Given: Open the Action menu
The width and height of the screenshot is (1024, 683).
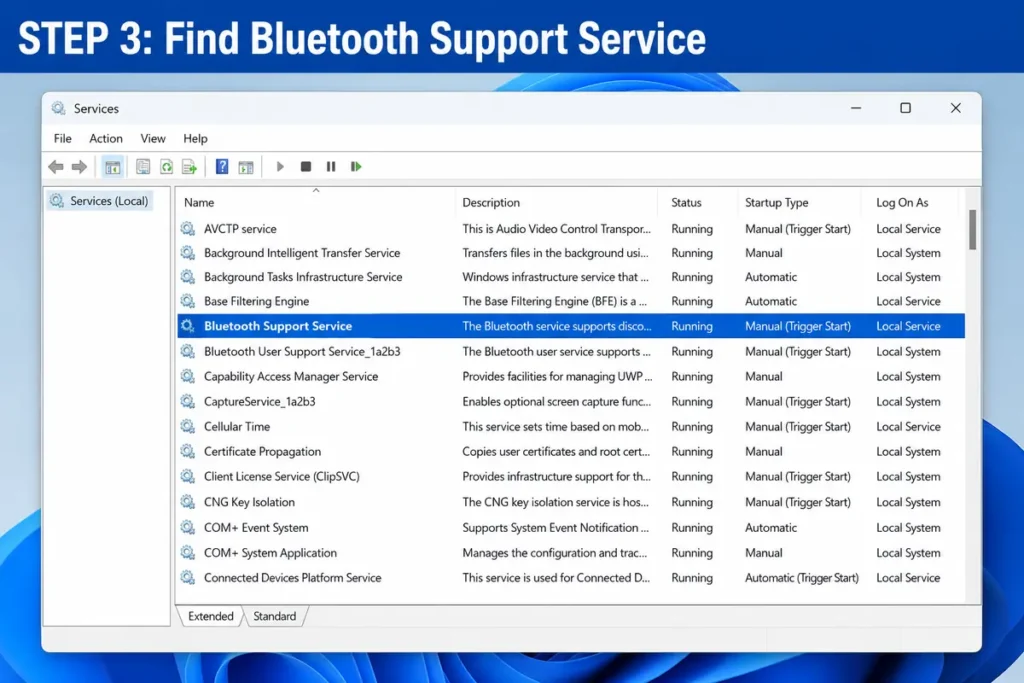Looking at the screenshot, I should [106, 138].
